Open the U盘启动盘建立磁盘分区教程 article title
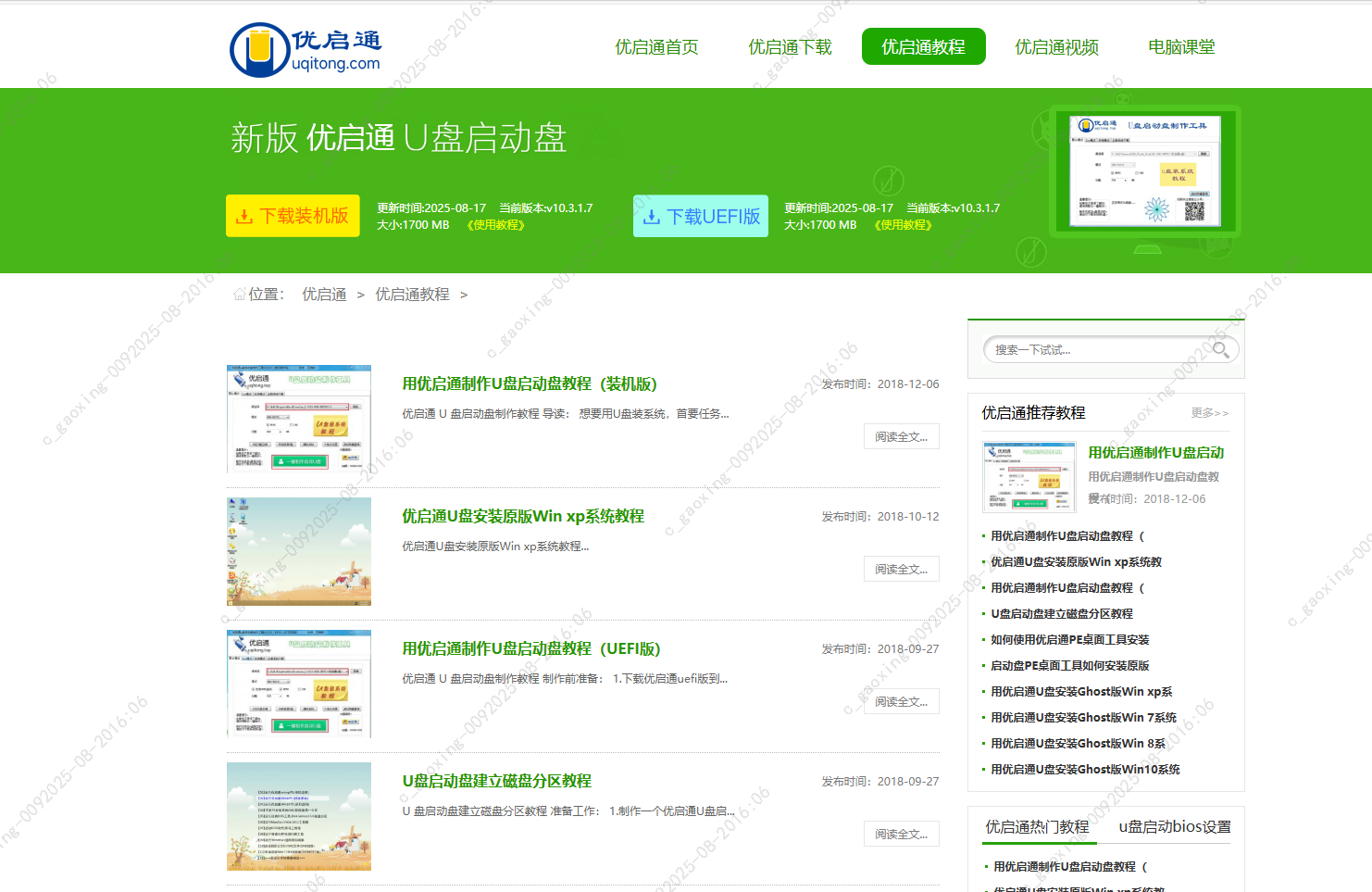Screen dimensions: 1372x892 pos(496,782)
